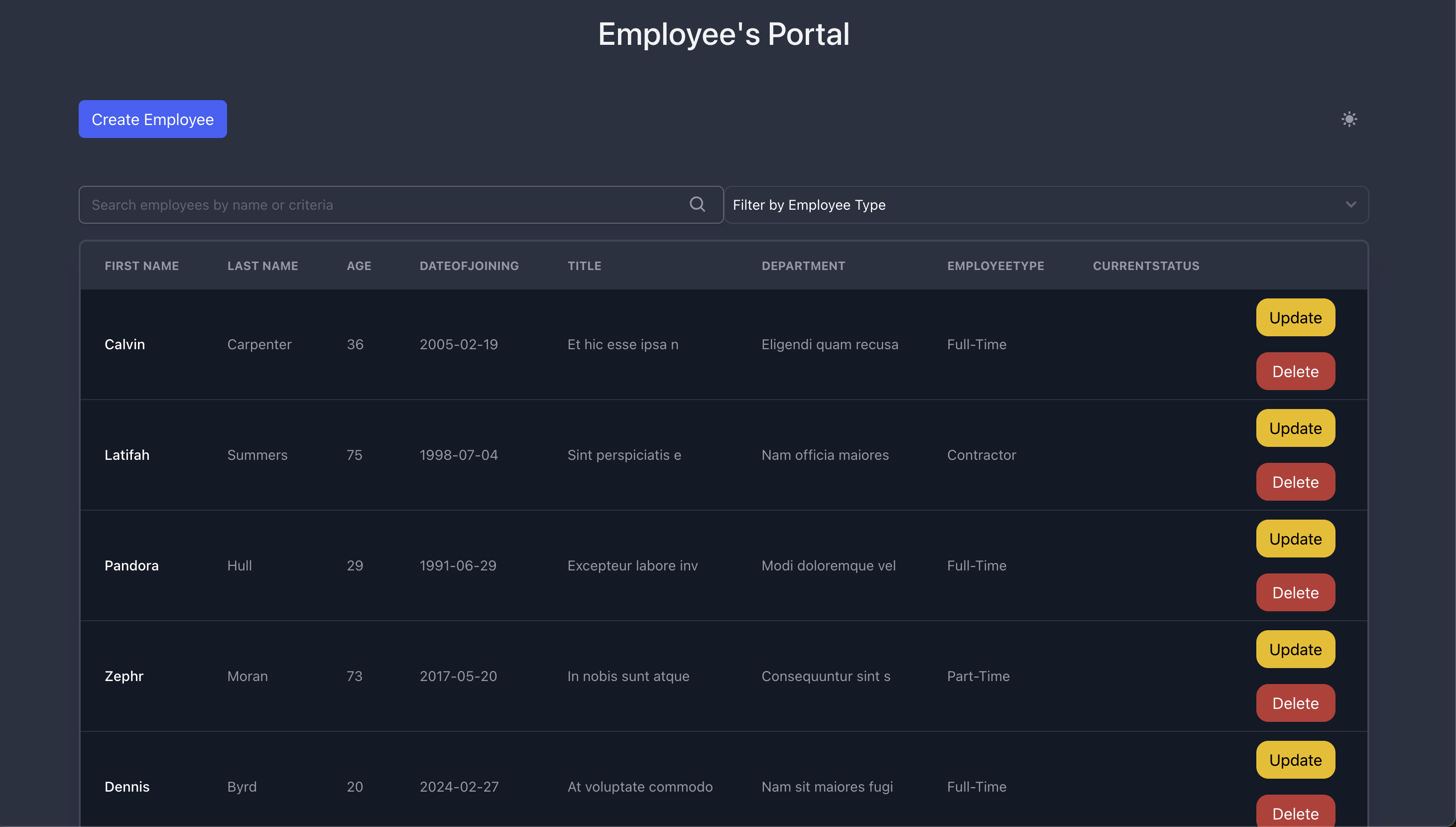Click Full-Time in Pandora's row
Viewport: 1456px width, 827px height.
(977, 566)
